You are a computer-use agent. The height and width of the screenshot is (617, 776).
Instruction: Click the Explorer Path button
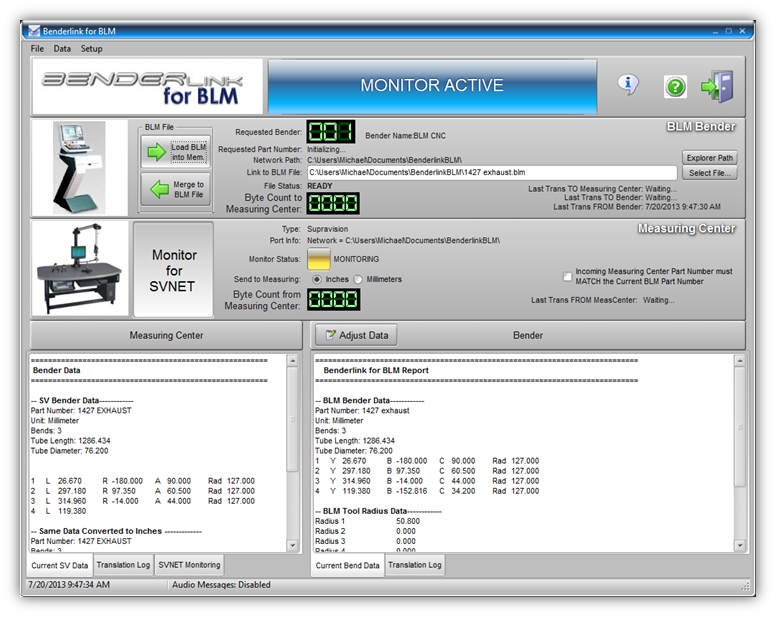click(x=709, y=158)
